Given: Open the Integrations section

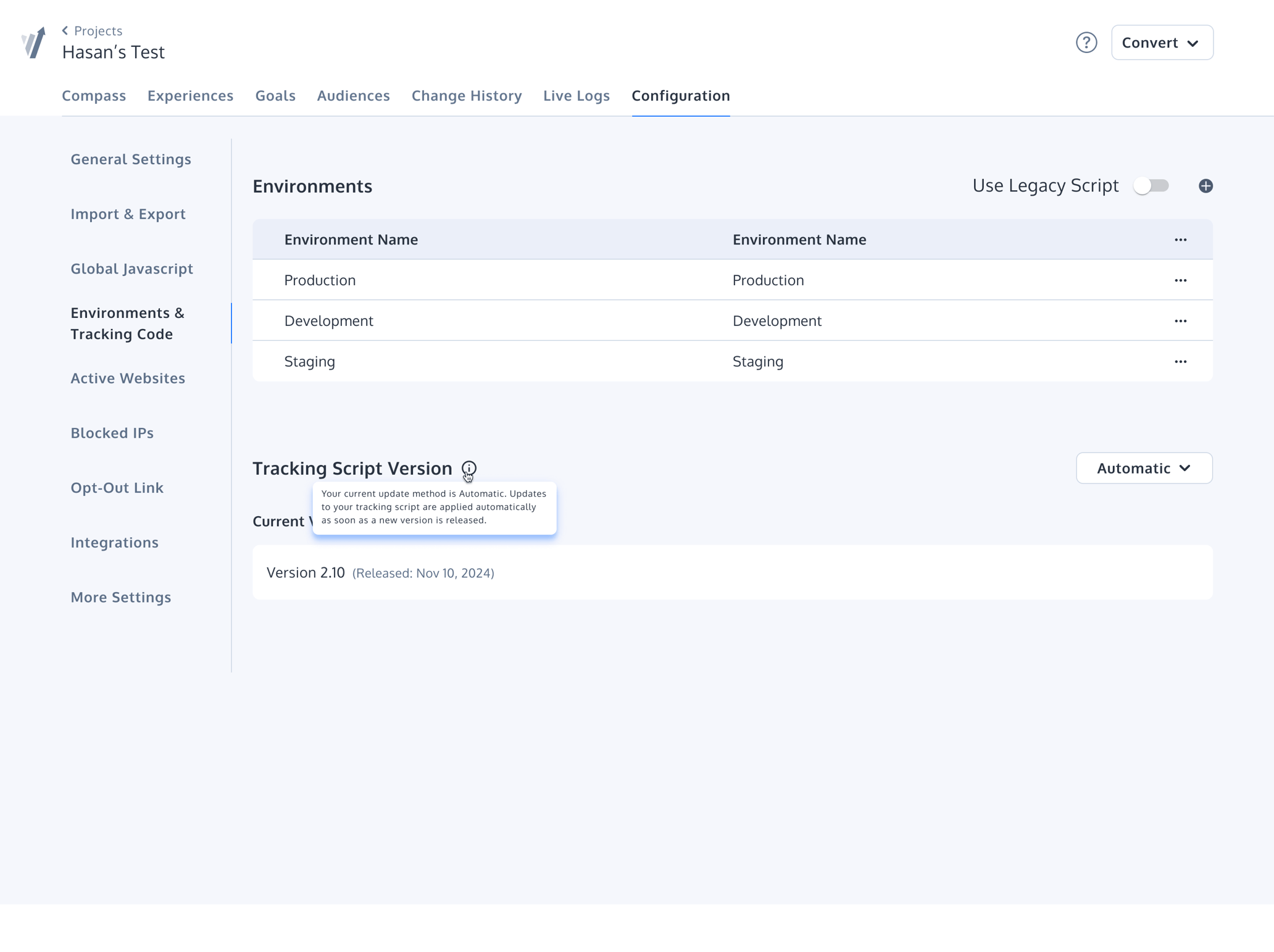Looking at the screenshot, I should pos(114,542).
